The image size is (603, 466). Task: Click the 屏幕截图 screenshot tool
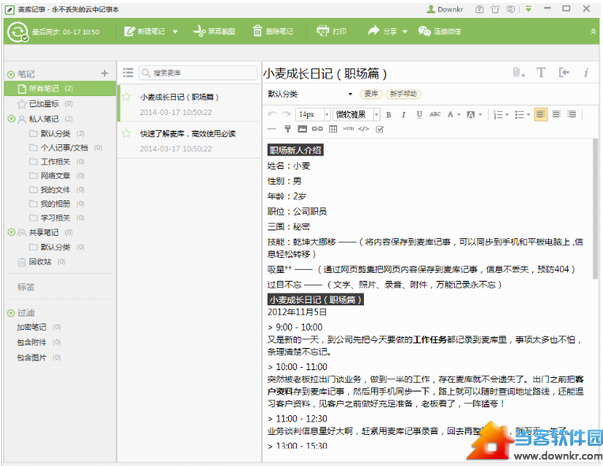coord(217,31)
